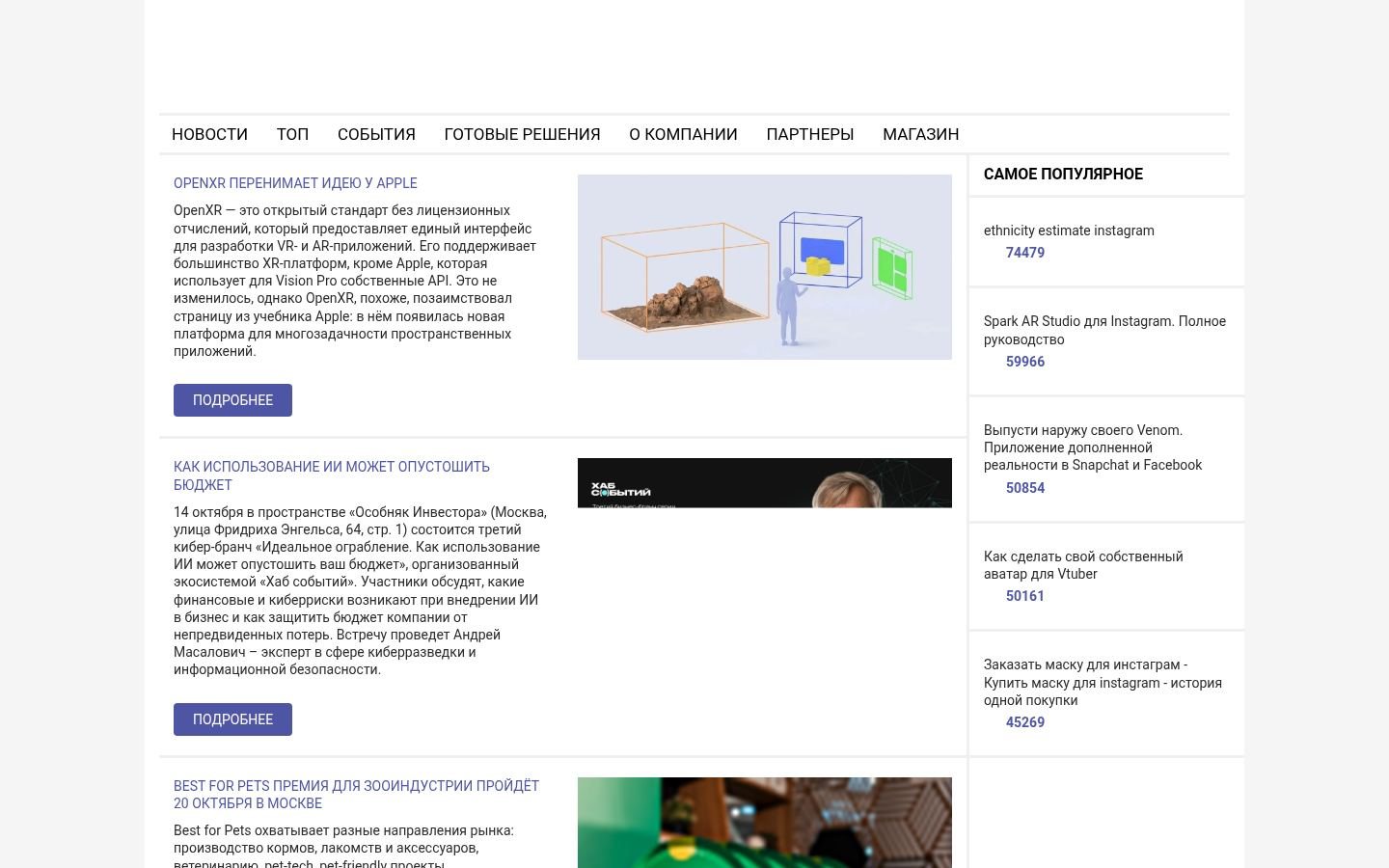Viewport: 1389px width, 868px height.
Task: Click the view count 50161
Action: tap(1024, 596)
